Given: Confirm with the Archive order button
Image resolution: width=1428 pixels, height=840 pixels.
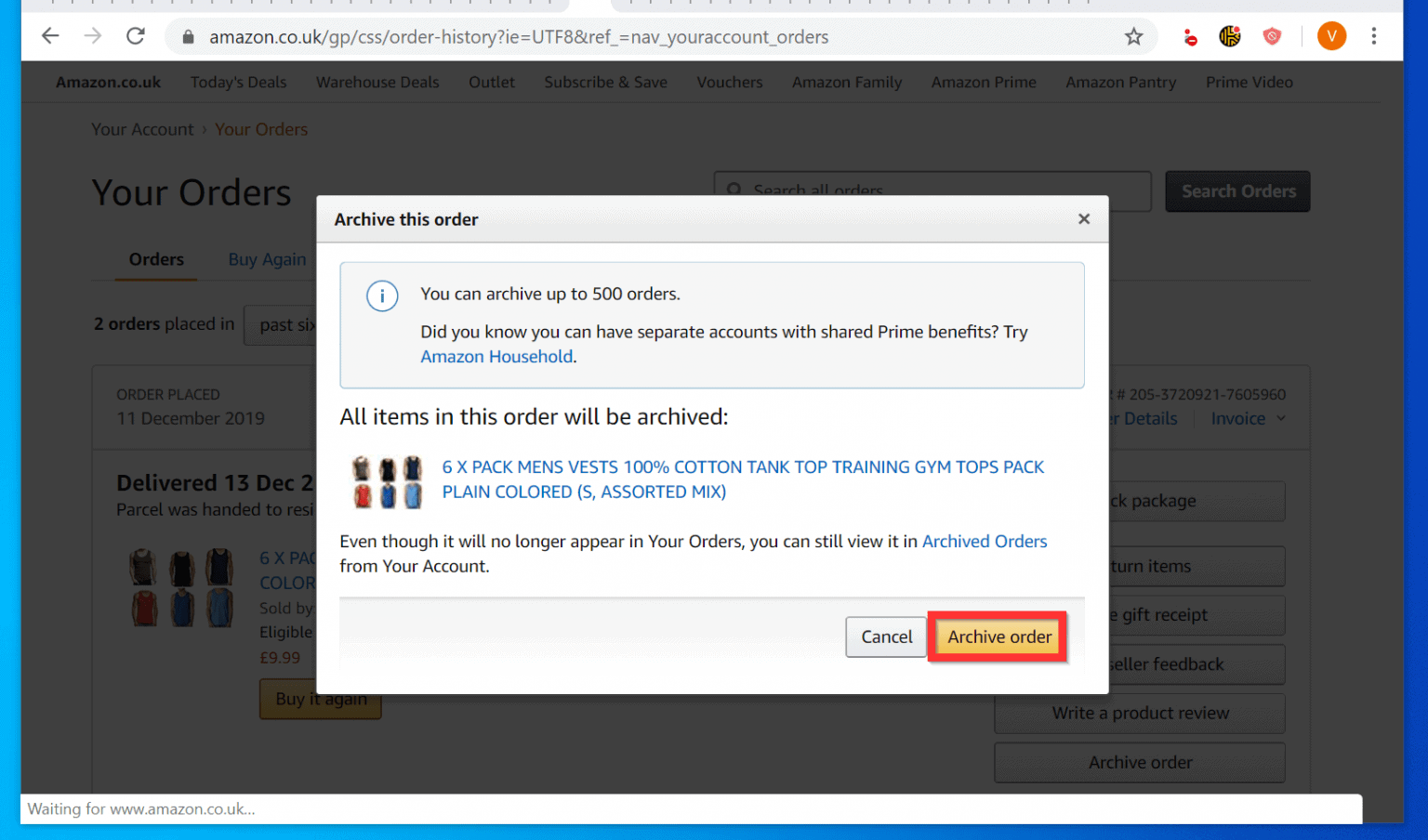Looking at the screenshot, I should (998, 637).
